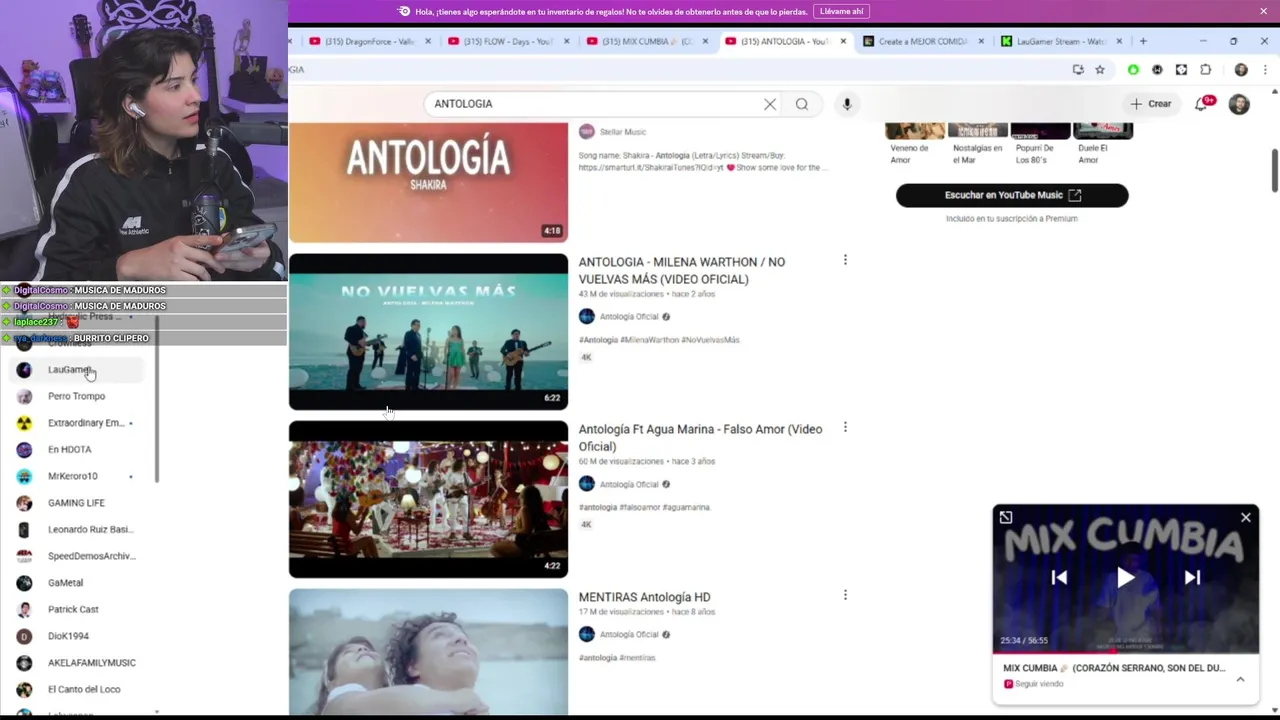Viewport: 1280px width, 720px height.
Task: Close the DragonForce tab
Action: [x=429, y=41]
